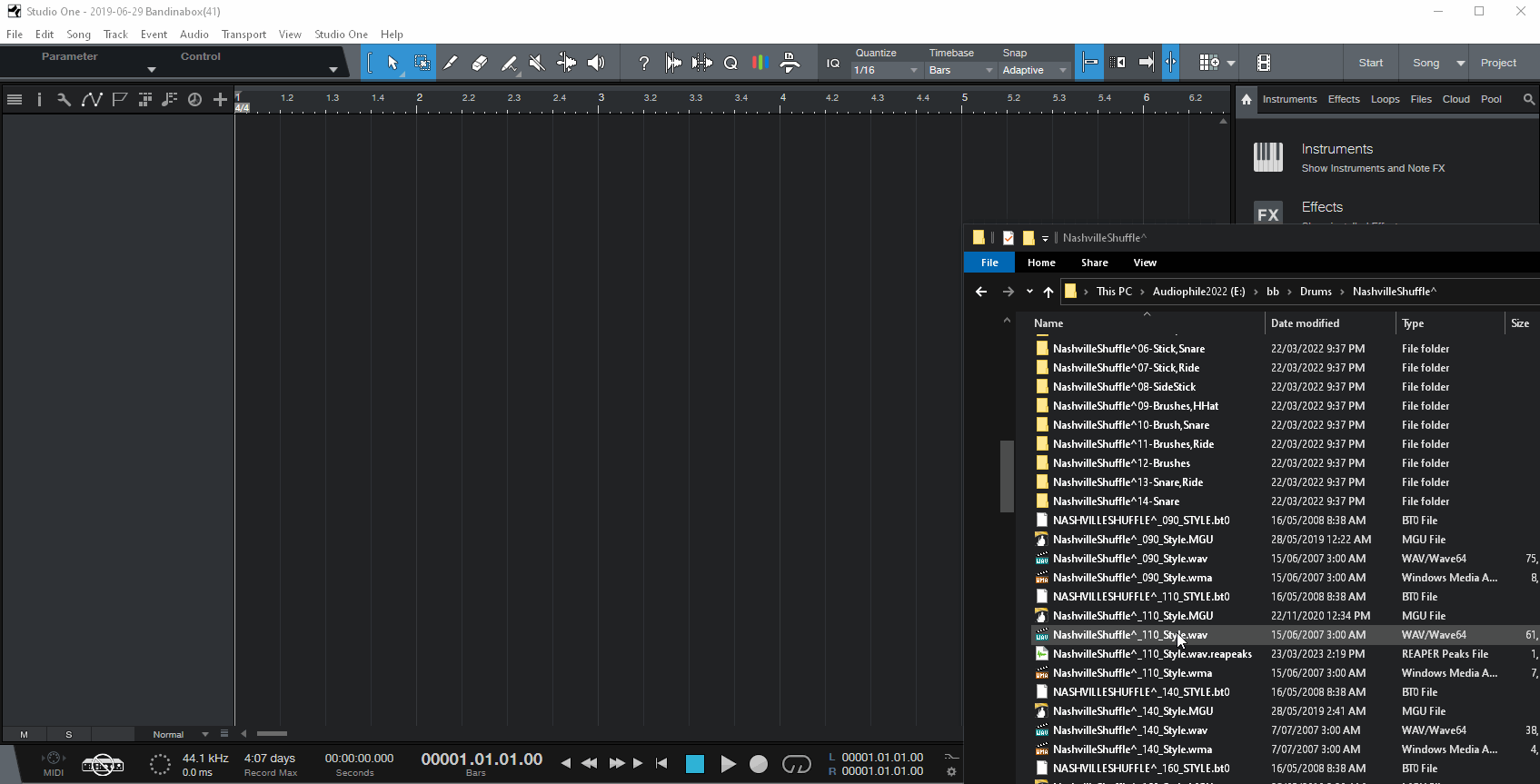
Task: Toggle global Solo S button
Action: click(68, 734)
